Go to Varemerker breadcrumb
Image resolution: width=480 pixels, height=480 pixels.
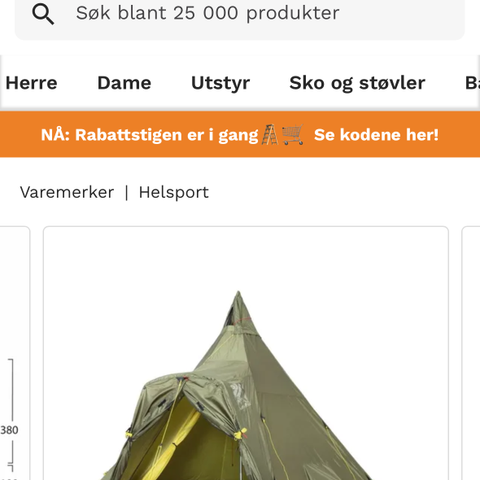pyautogui.click(x=67, y=192)
